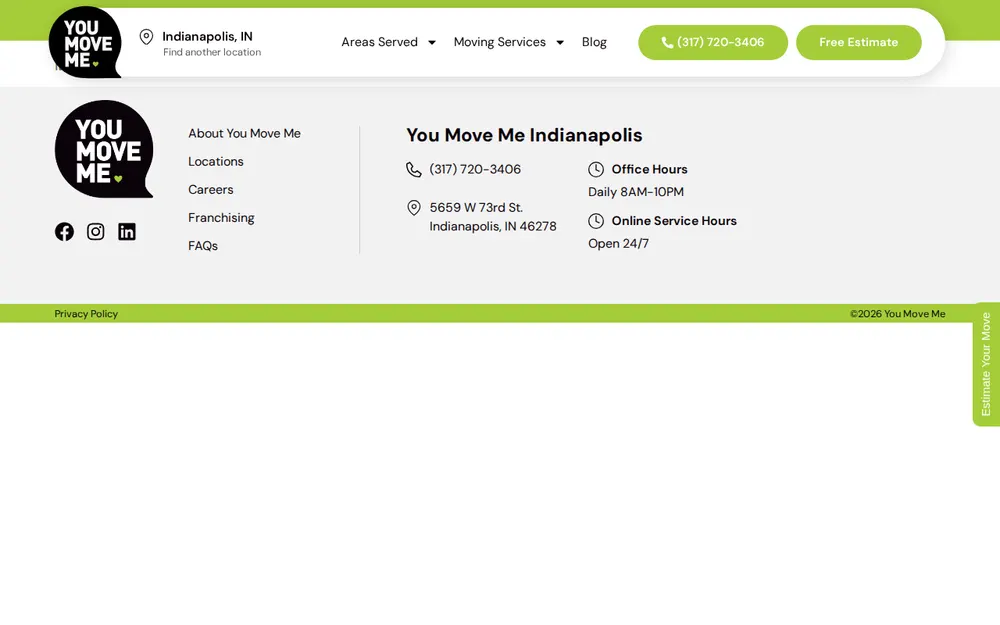This screenshot has width=1000, height=625.
Task: Open the About You Move Me footer link
Action: 244,133
